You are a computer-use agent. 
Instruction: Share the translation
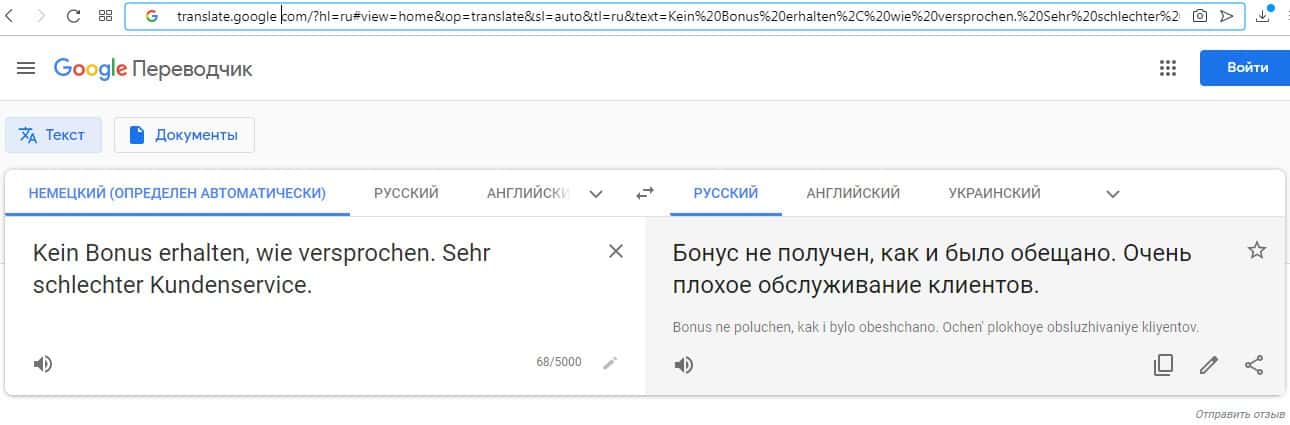tap(1254, 365)
